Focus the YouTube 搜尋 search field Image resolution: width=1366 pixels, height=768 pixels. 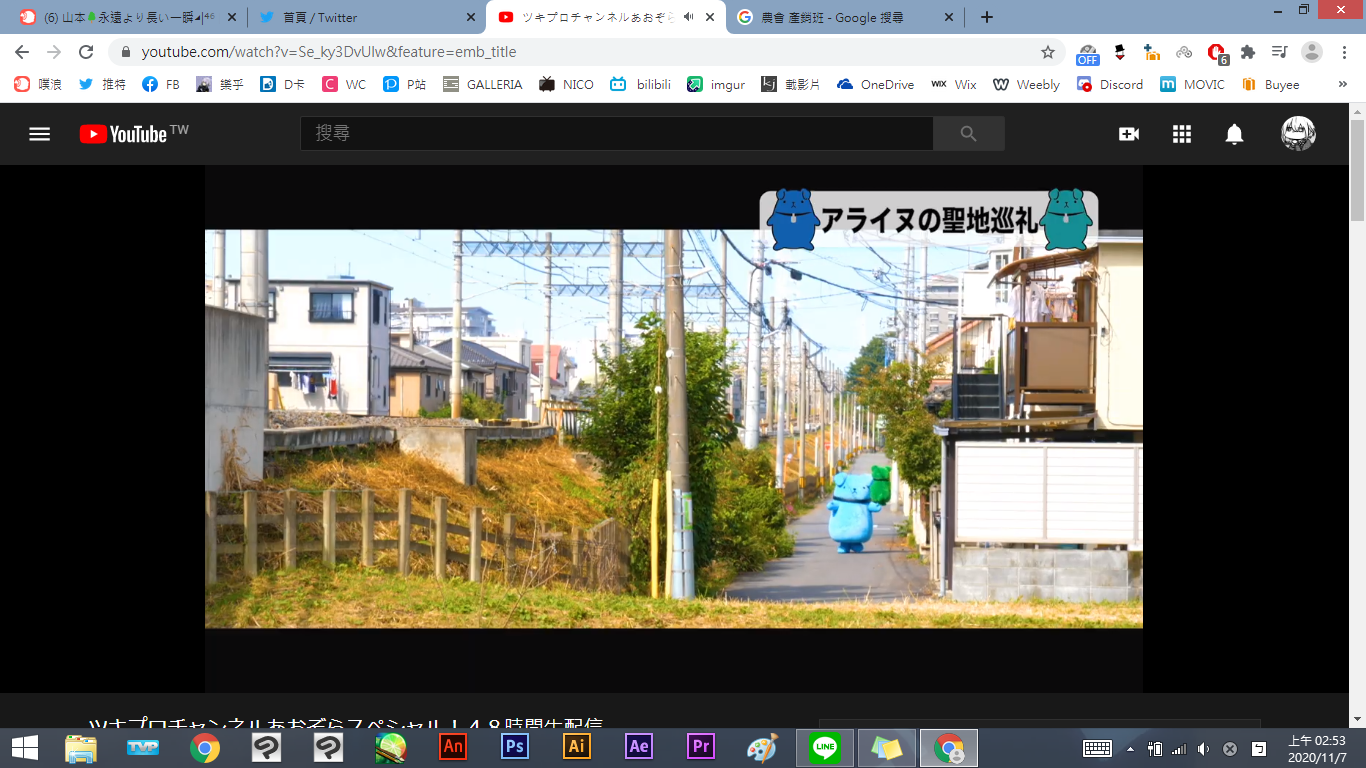click(x=617, y=134)
